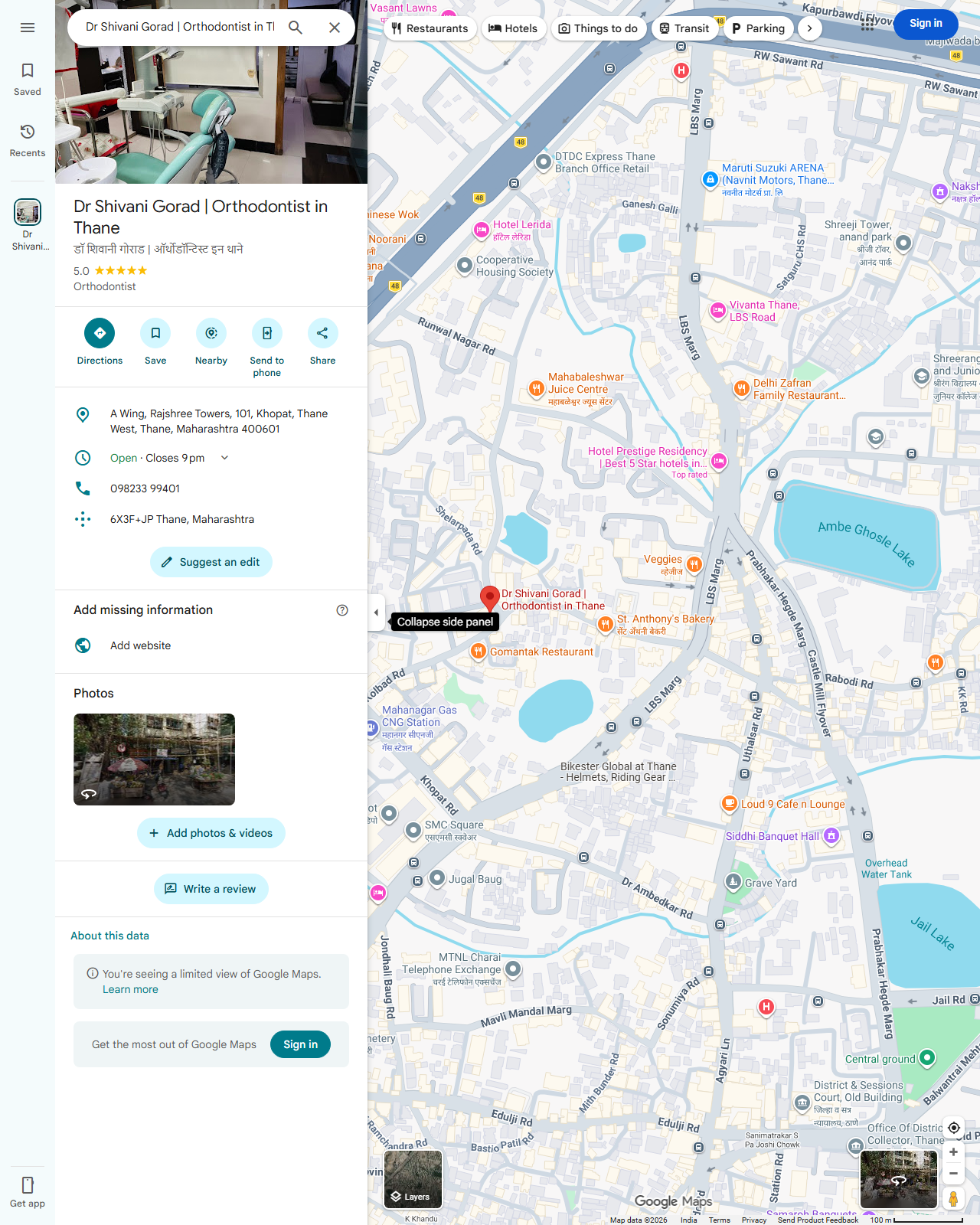Sign in from the side panel
The image size is (980, 1225).
click(x=300, y=1044)
